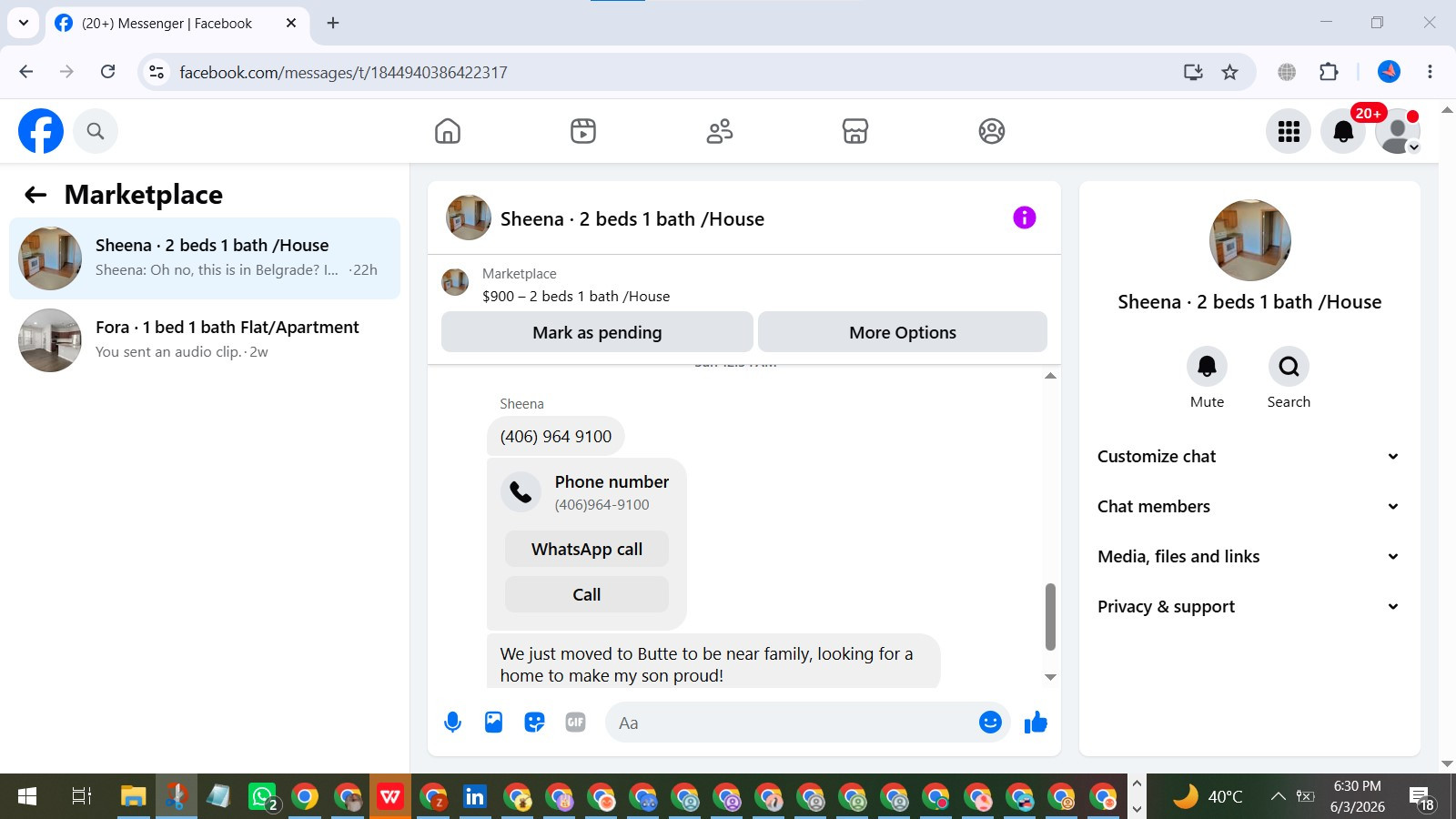Open Fora 1 bed 1 bath conversation

(x=205, y=340)
